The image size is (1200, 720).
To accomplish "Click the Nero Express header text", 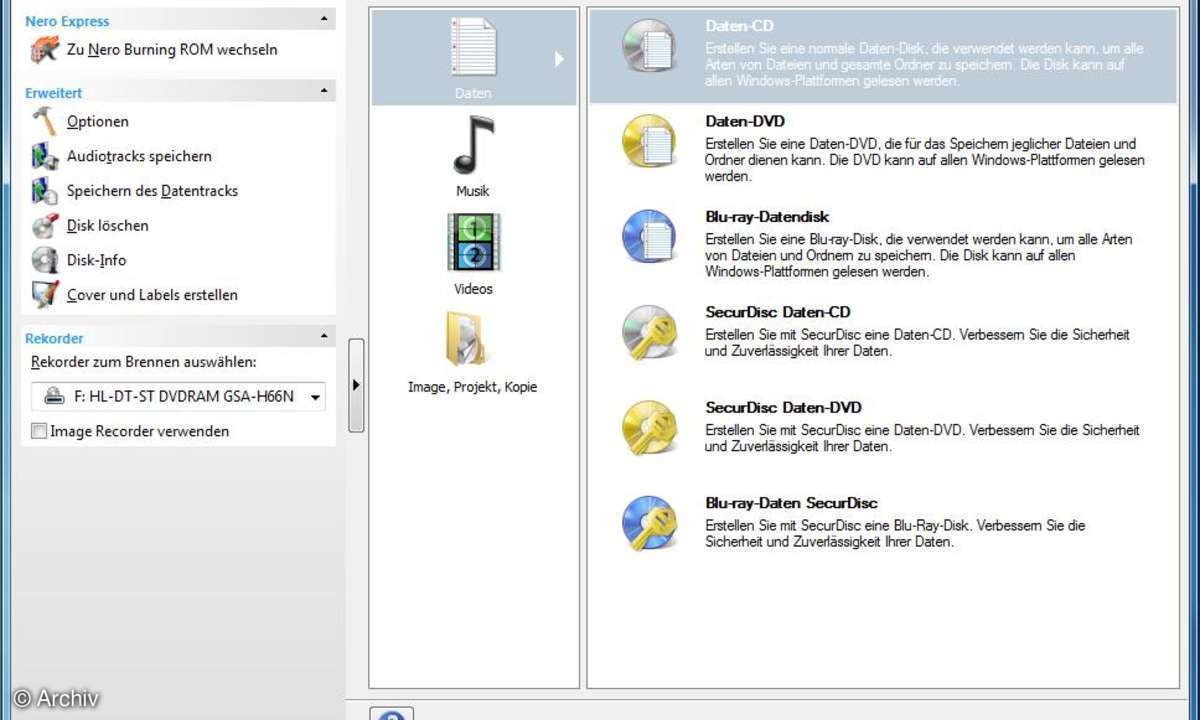I will click(67, 20).
